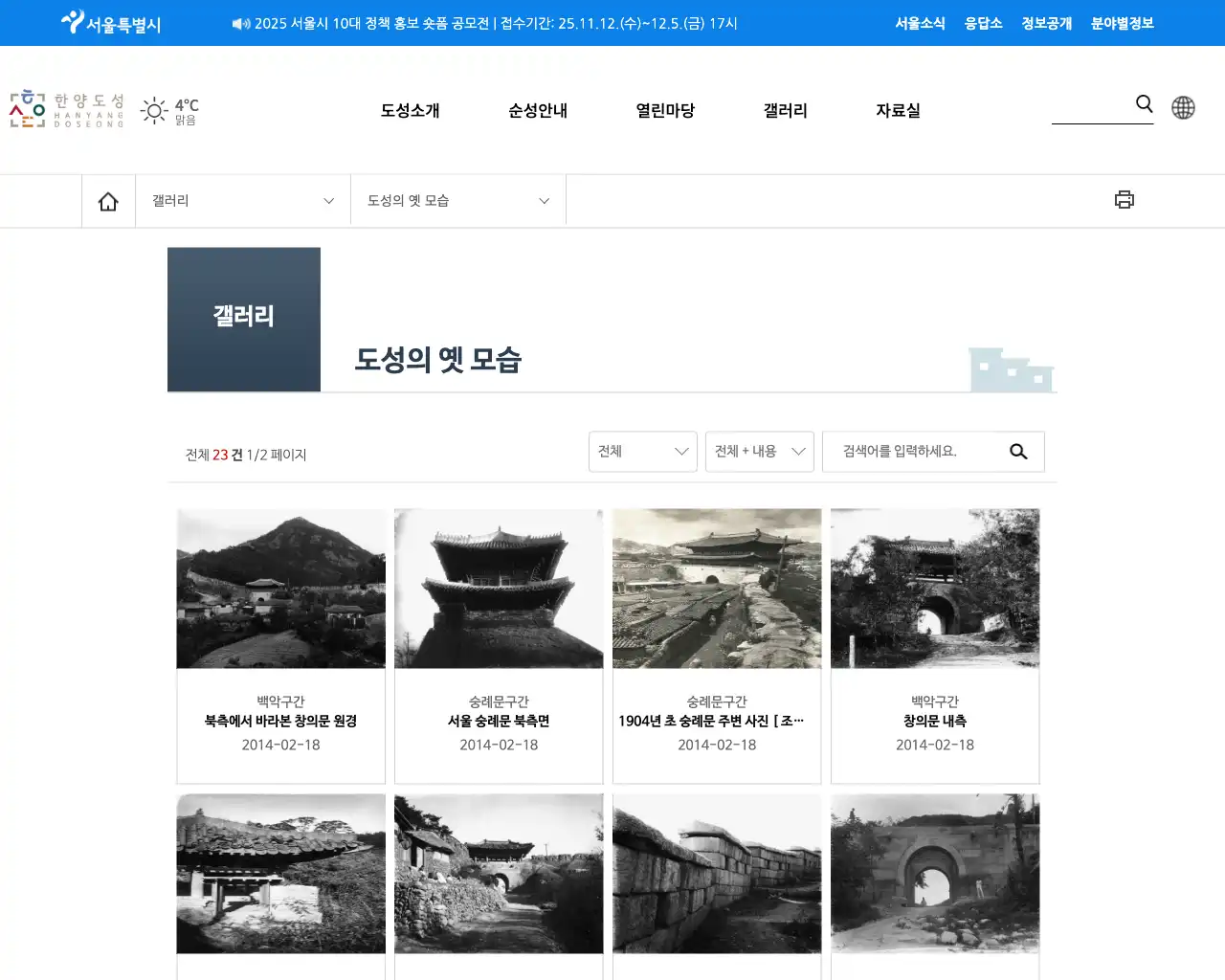The height and width of the screenshot is (980, 1225).
Task: Click the magnifier in the gallery search box
Action: click(1017, 451)
